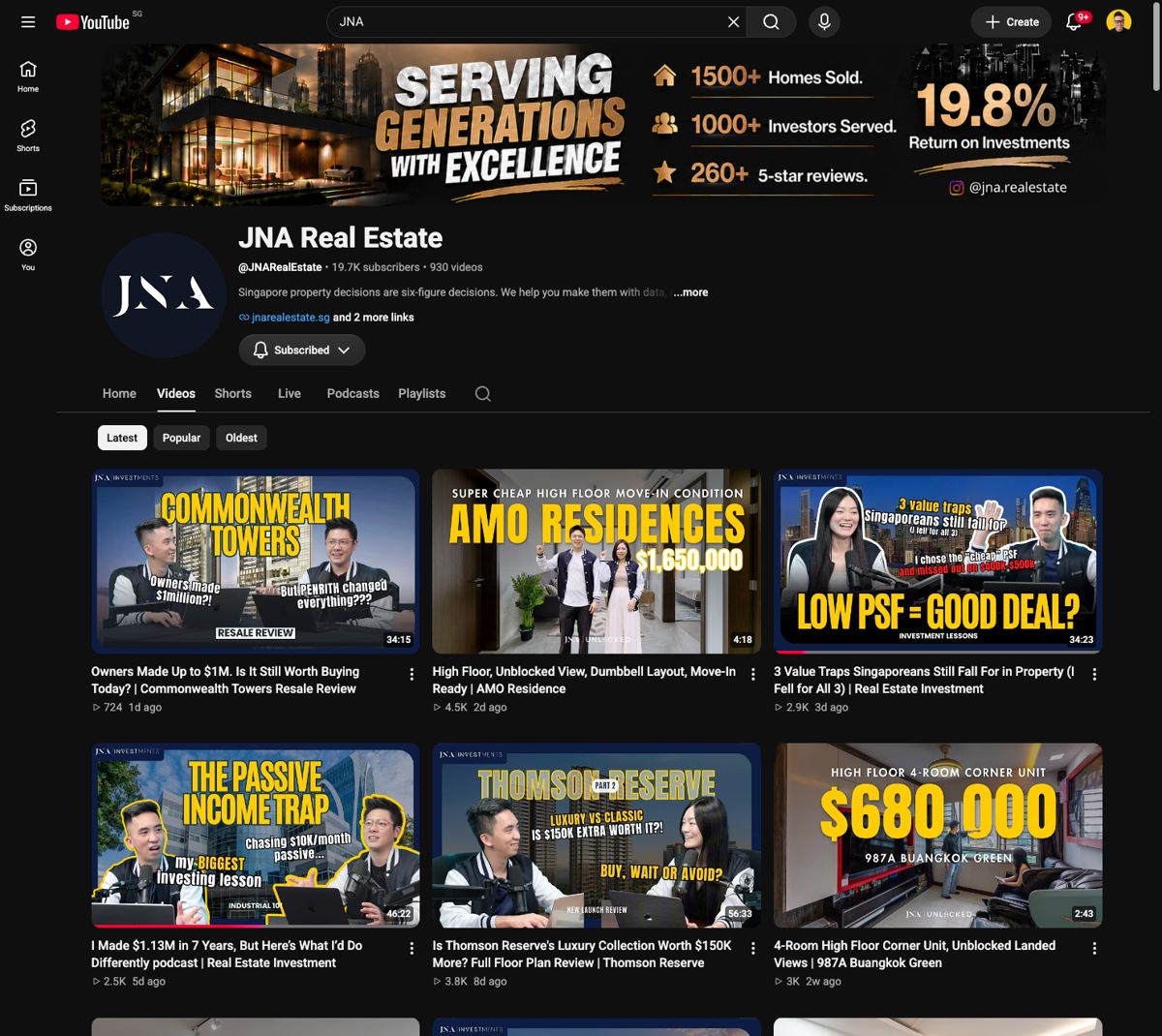Image resolution: width=1162 pixels, height=1036 pixels.
Task: Select the Videos tab
Action: click(176, 393)
